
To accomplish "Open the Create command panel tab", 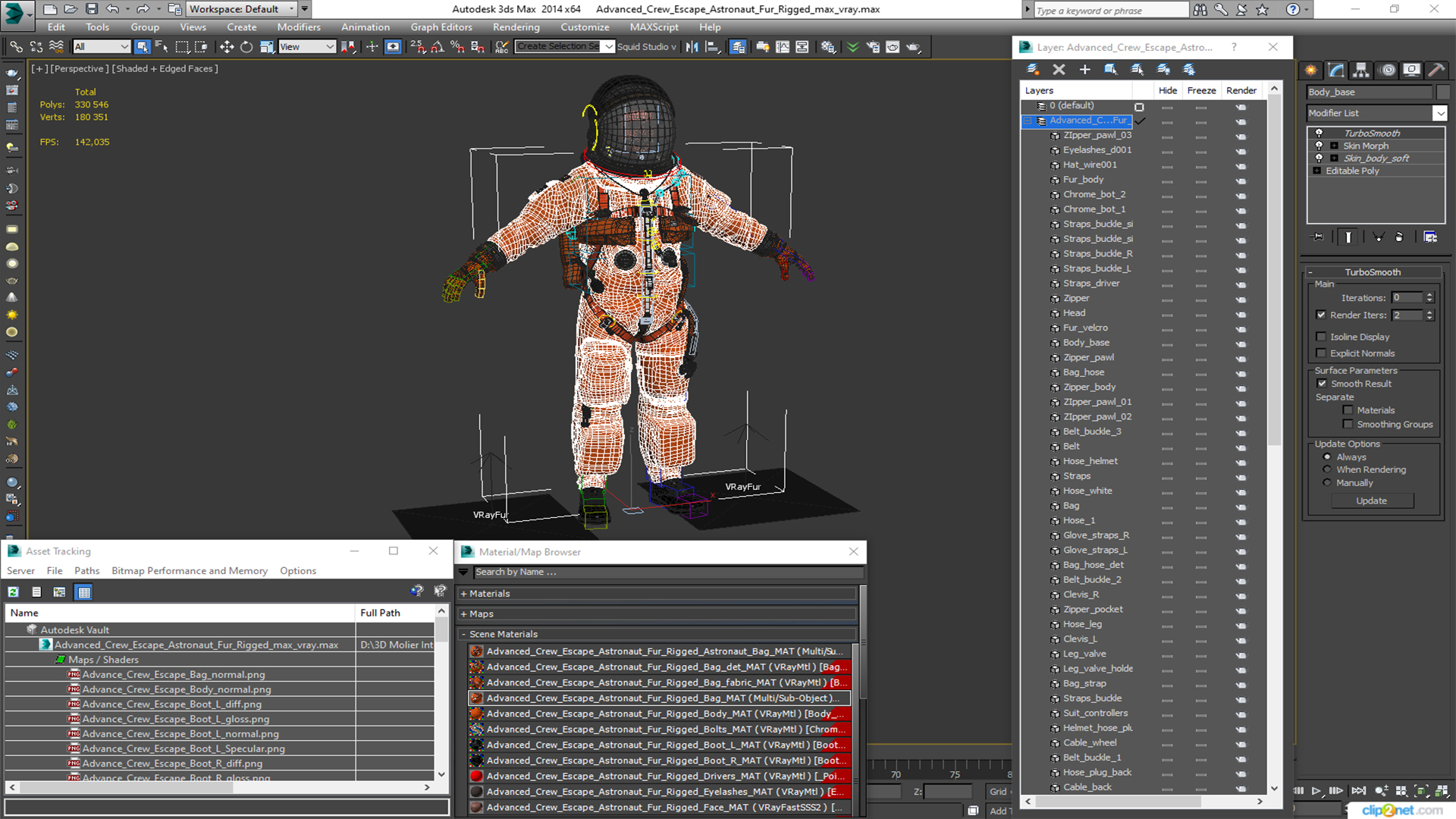I will [x=1311, y=70].
